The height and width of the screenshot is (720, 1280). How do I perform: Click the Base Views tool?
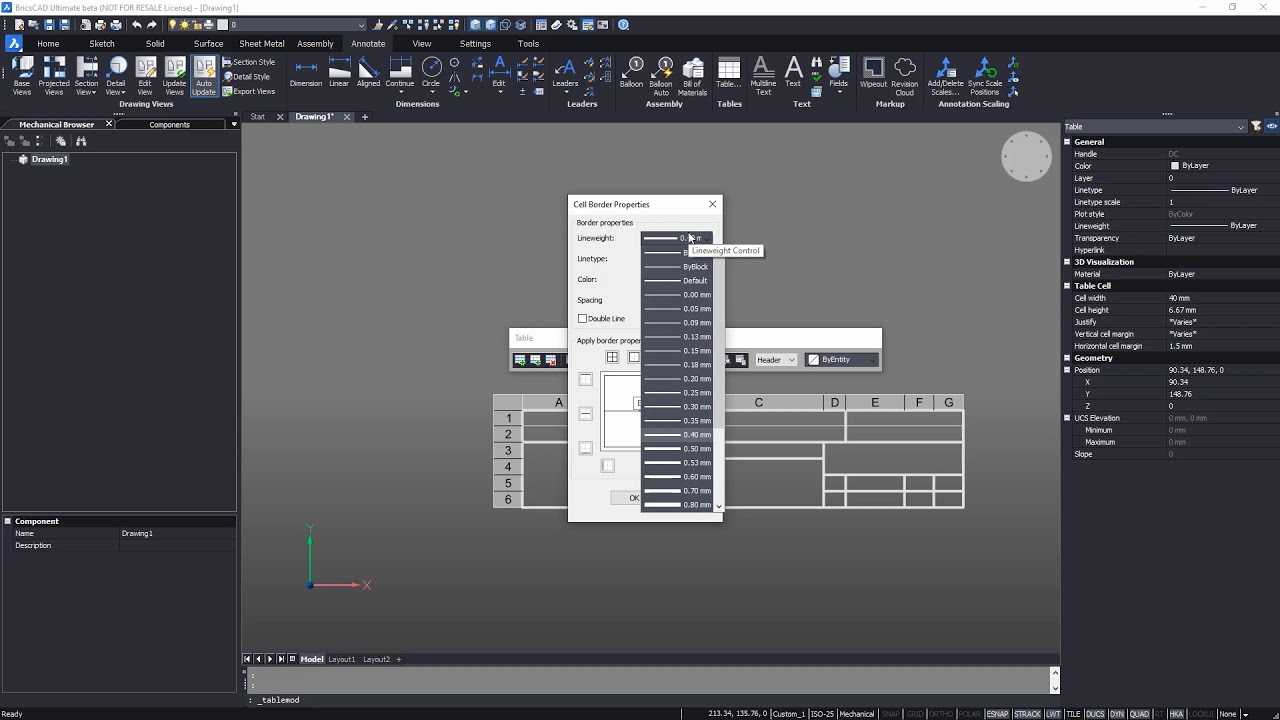[22, 76]
